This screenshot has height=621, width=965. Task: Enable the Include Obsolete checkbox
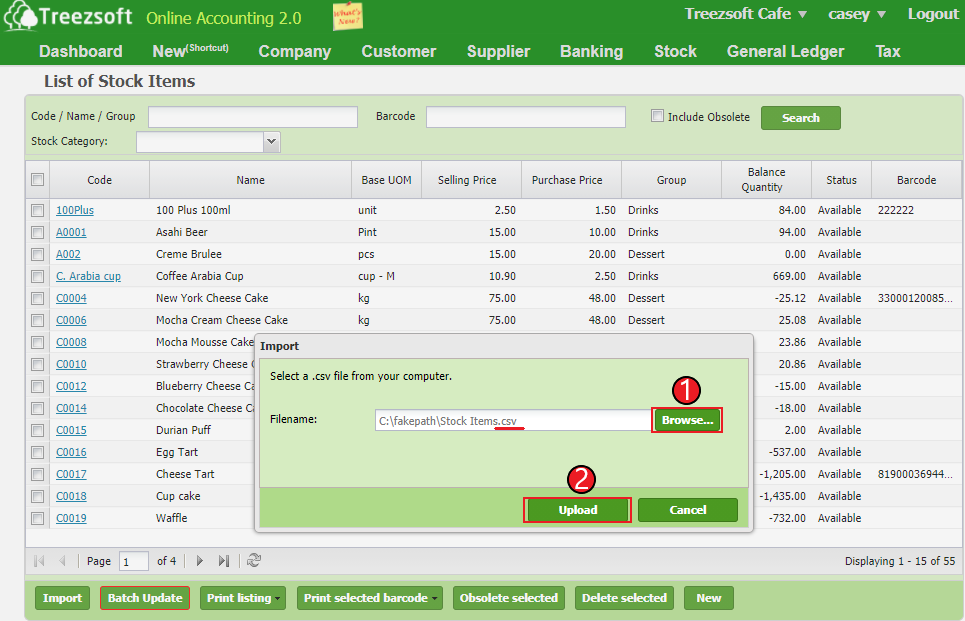point(657,116)
